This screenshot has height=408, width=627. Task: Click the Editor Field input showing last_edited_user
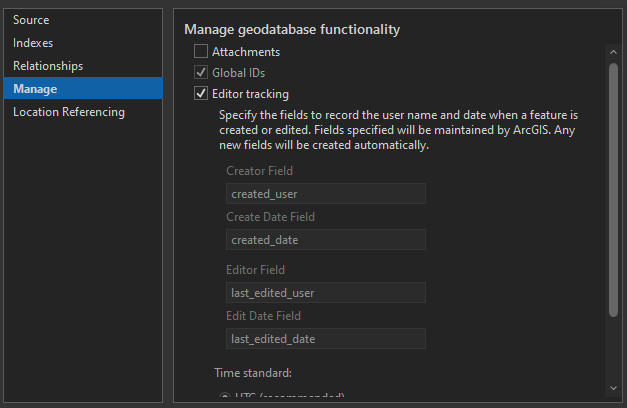pyautogui.click(x=326, y=292)
